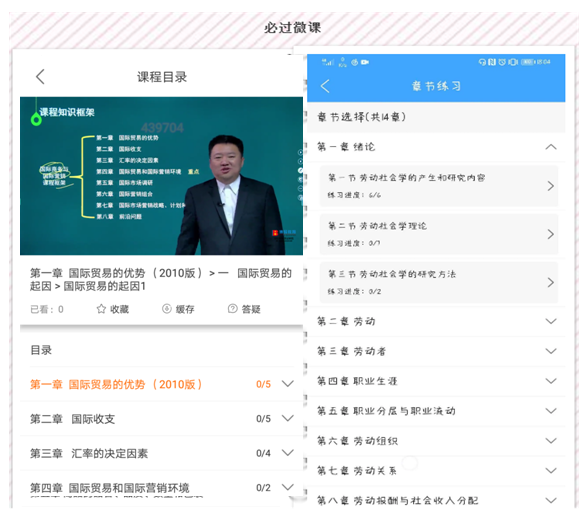588x522 pixels.
Task: Expand 第七章 劳动关系 chapter
Action: click(550, 471)
